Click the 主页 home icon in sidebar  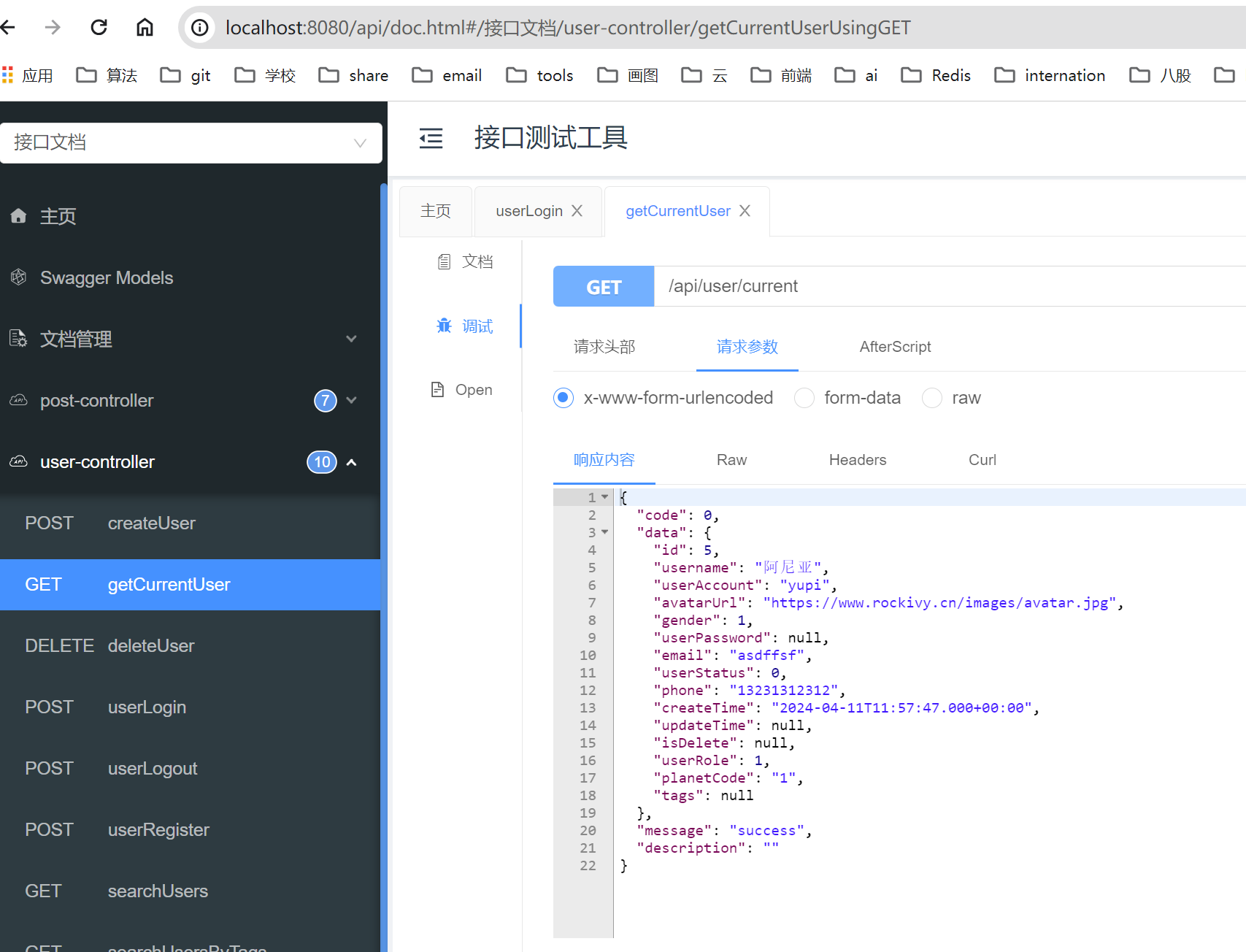[x=19, y=216]
